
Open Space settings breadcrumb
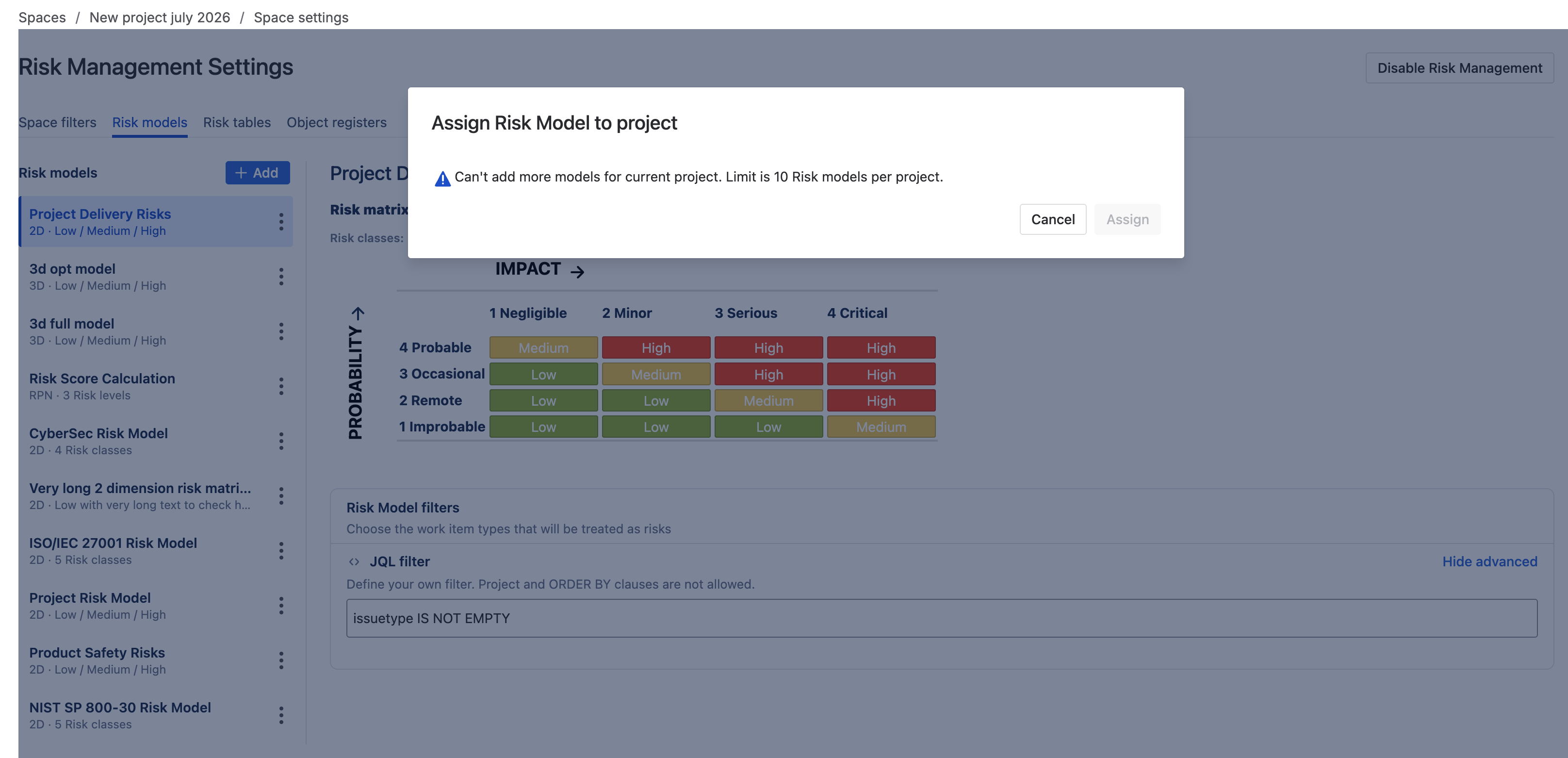click(x=301, y=17)
